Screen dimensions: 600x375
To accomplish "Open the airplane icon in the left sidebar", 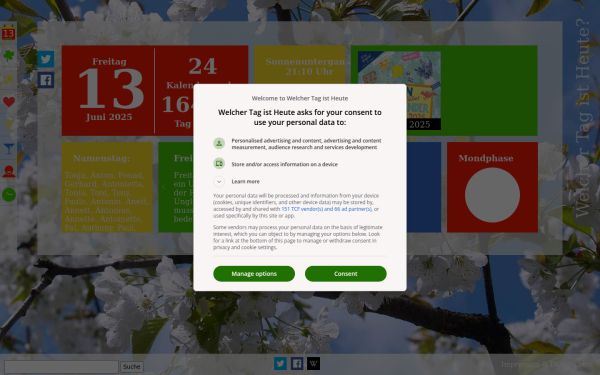I will [8, 79].
